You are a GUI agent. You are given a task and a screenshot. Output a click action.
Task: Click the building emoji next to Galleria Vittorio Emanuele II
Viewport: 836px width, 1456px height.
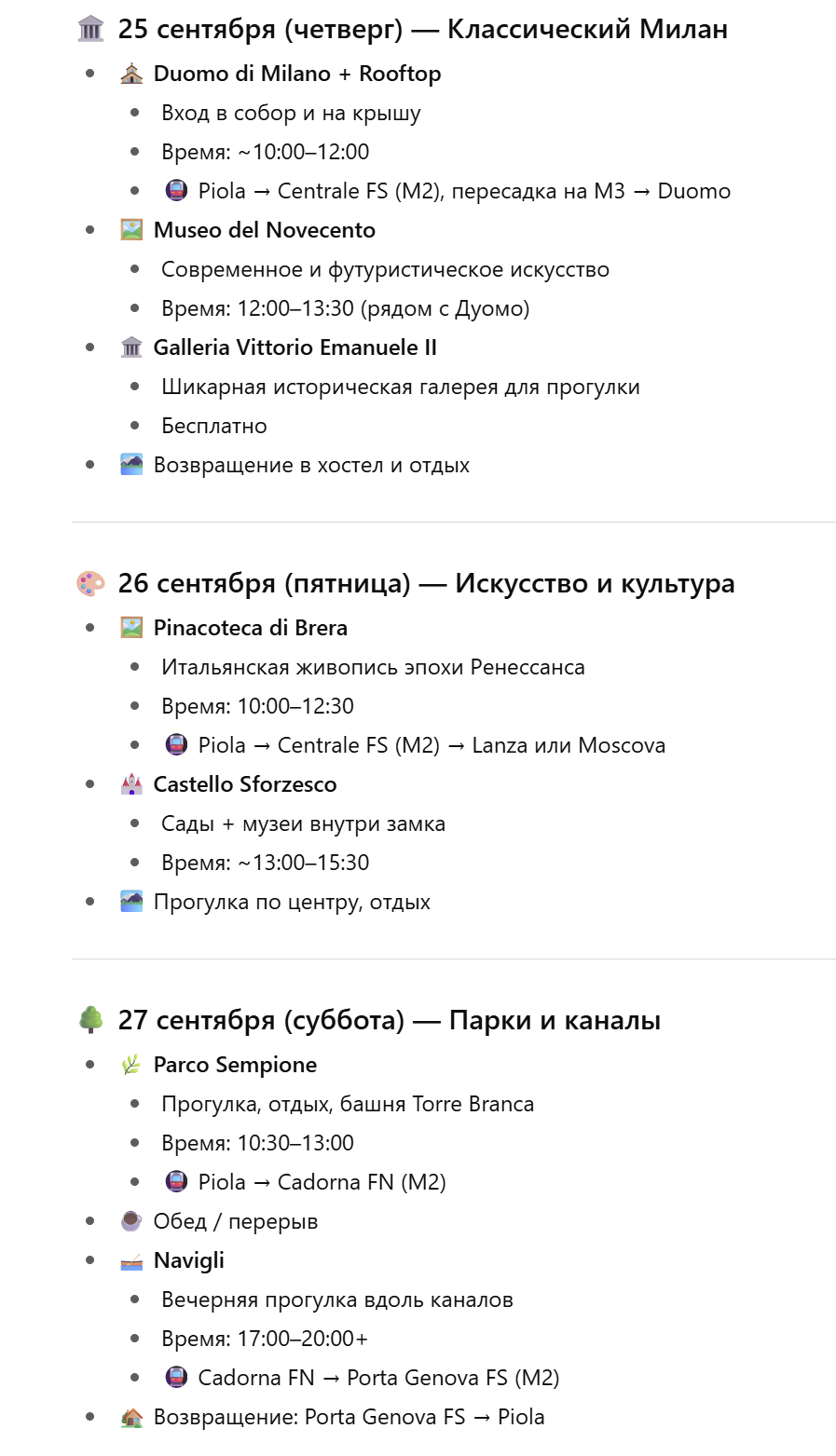(x=131, y=347)
